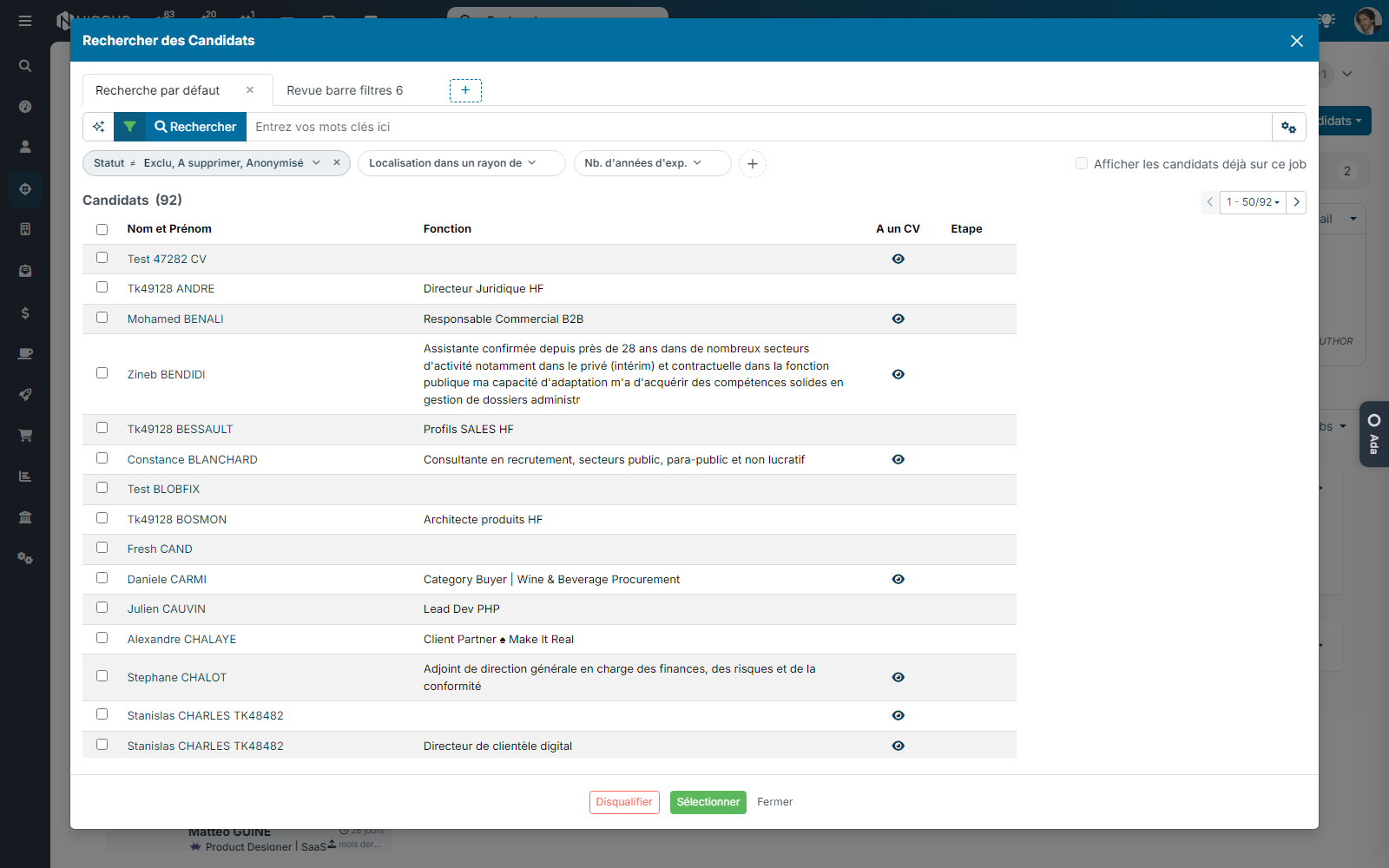Toggle the green funnel filter button

[x=129, y=127]
